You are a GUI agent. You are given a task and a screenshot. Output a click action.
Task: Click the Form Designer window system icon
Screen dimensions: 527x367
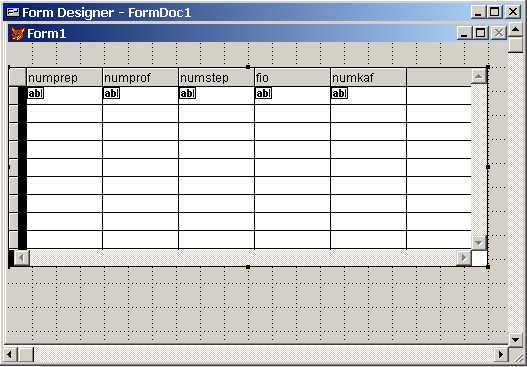13,12
